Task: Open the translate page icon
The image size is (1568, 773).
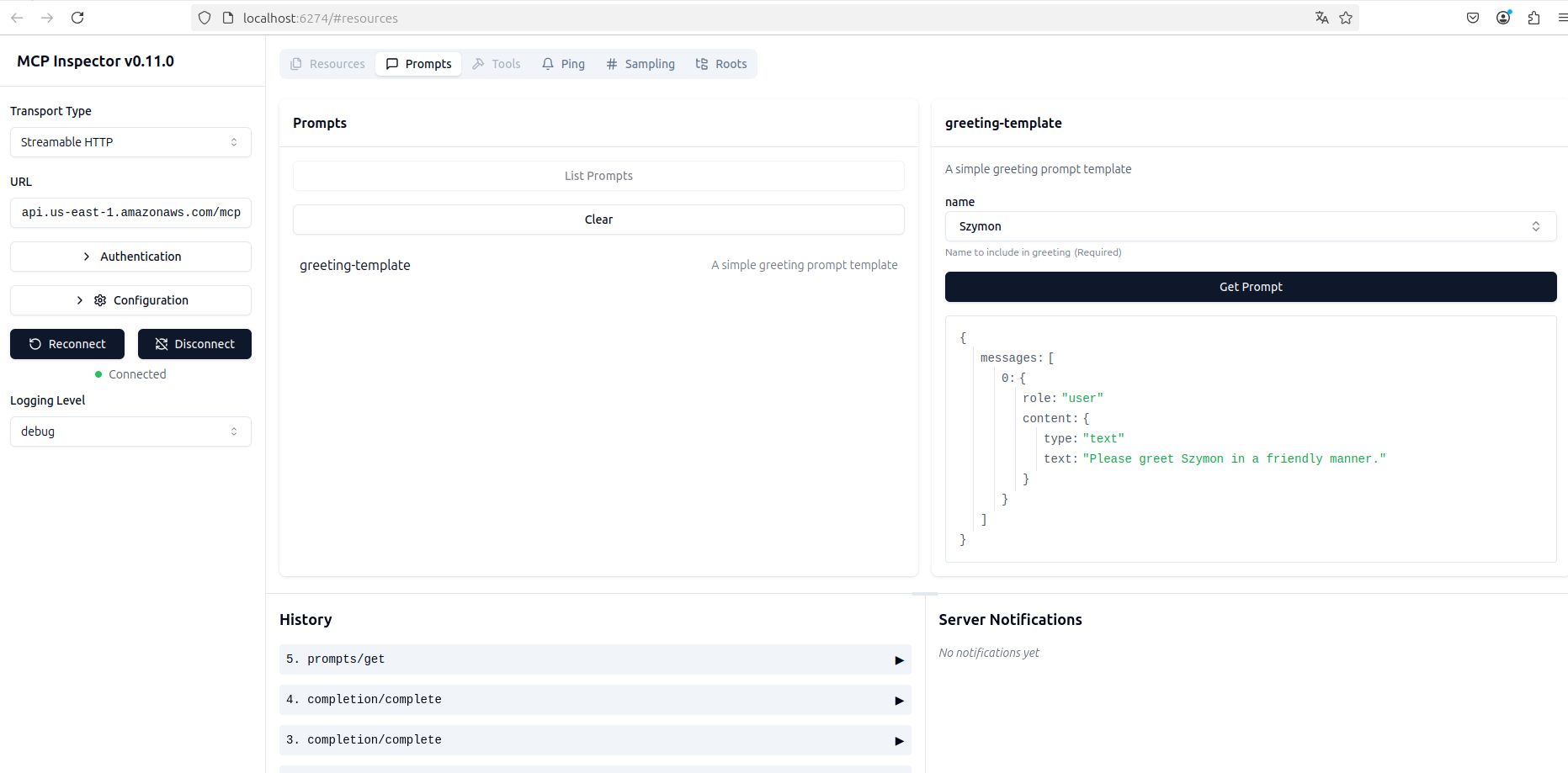Action: 1322,18
